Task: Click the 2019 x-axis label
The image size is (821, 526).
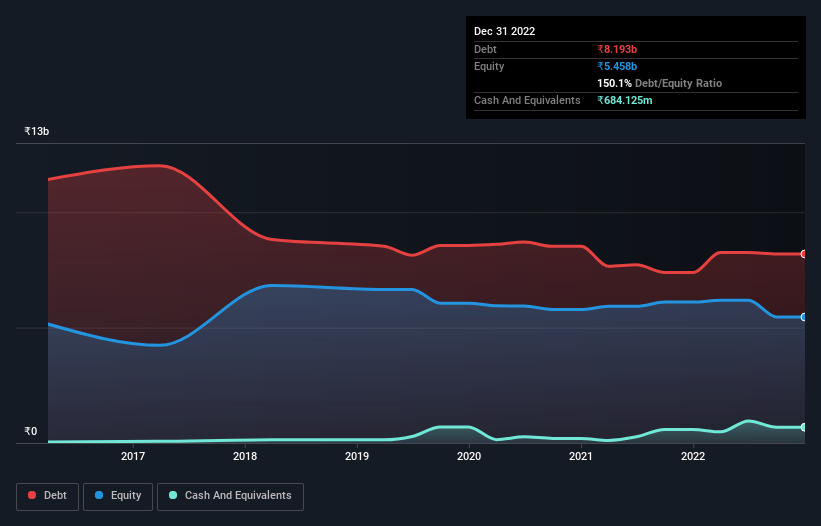Action: pos(357,456)
